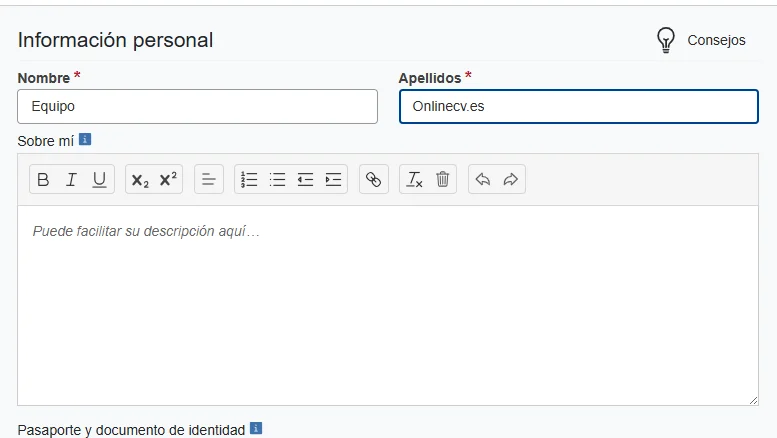Image resolution: width=777 pixels, height=438 pixels.
Task: Decrease the paragraph indent
Action: pyautogui.click(x=305, y=179)
